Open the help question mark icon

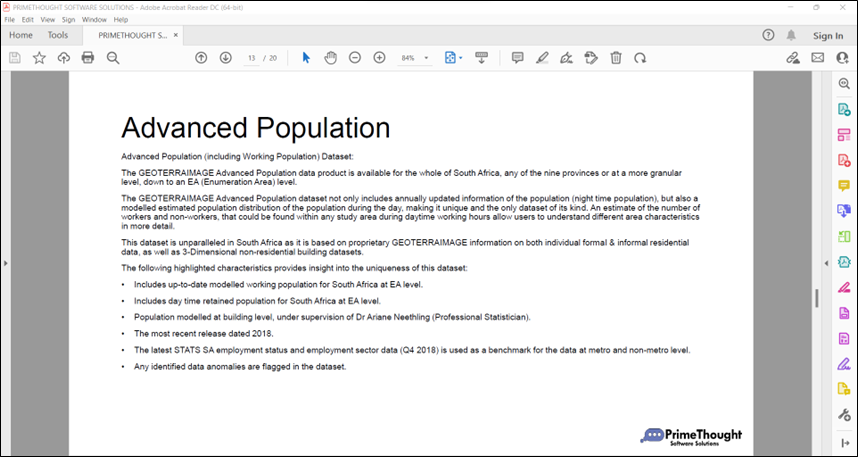coord(768,36)
